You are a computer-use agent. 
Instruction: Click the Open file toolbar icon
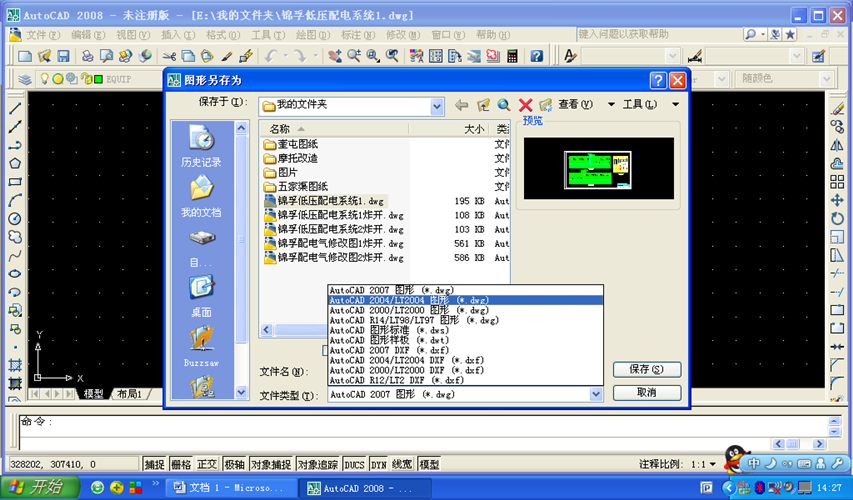pyautogui.click(x=44, y=56)
